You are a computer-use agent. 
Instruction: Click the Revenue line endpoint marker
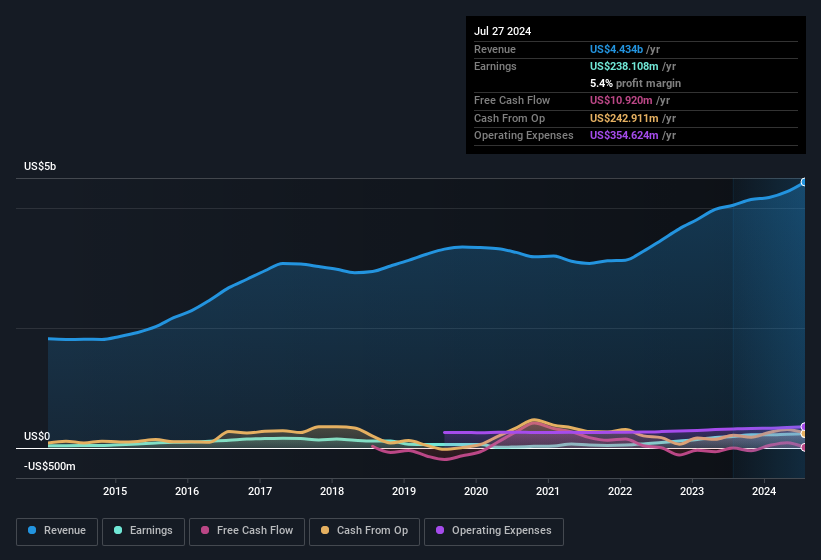coord(803,182)
